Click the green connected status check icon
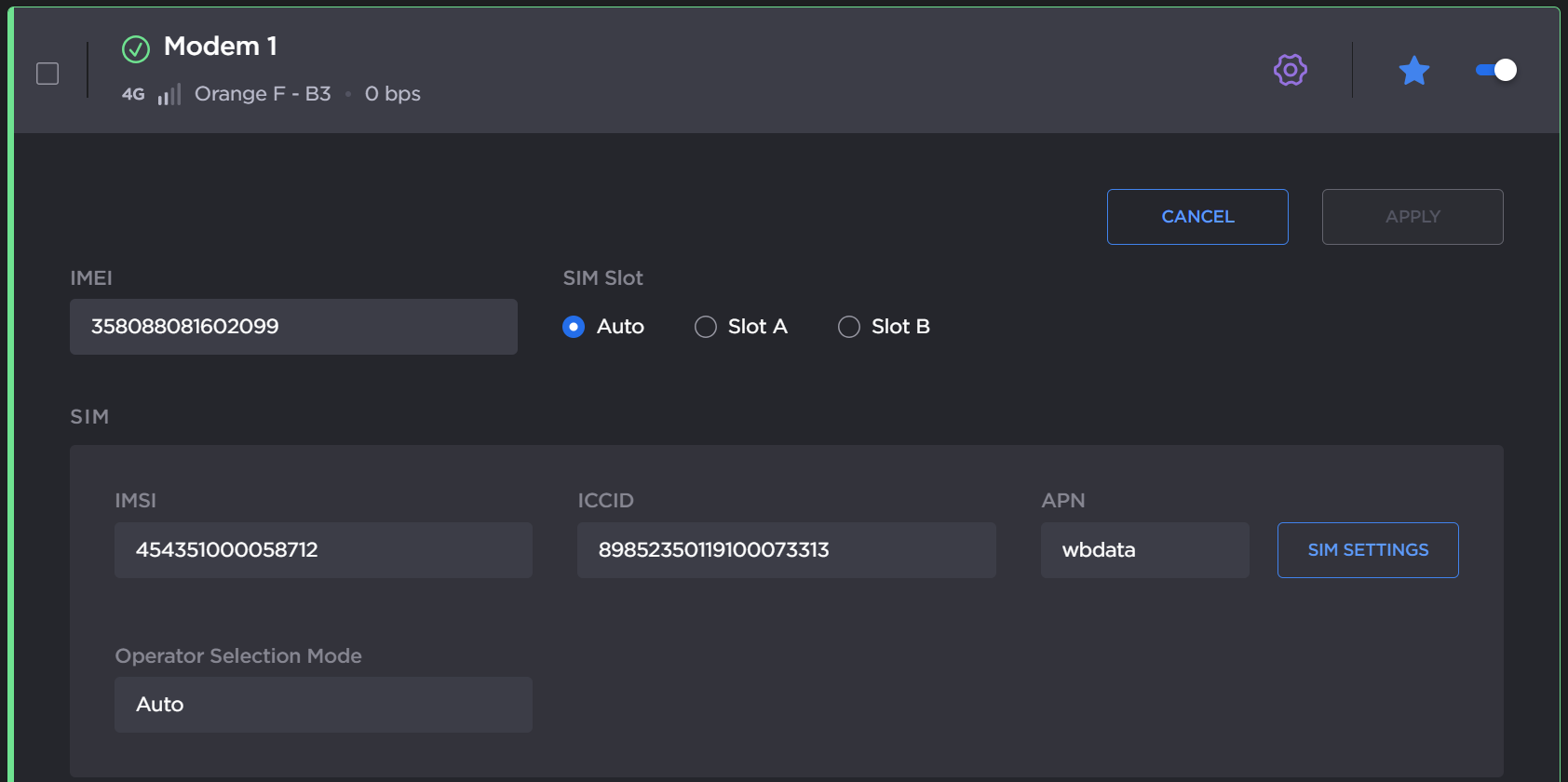Image resolution: width=1568 pixels, height=782 pixels. click(136, 48)
